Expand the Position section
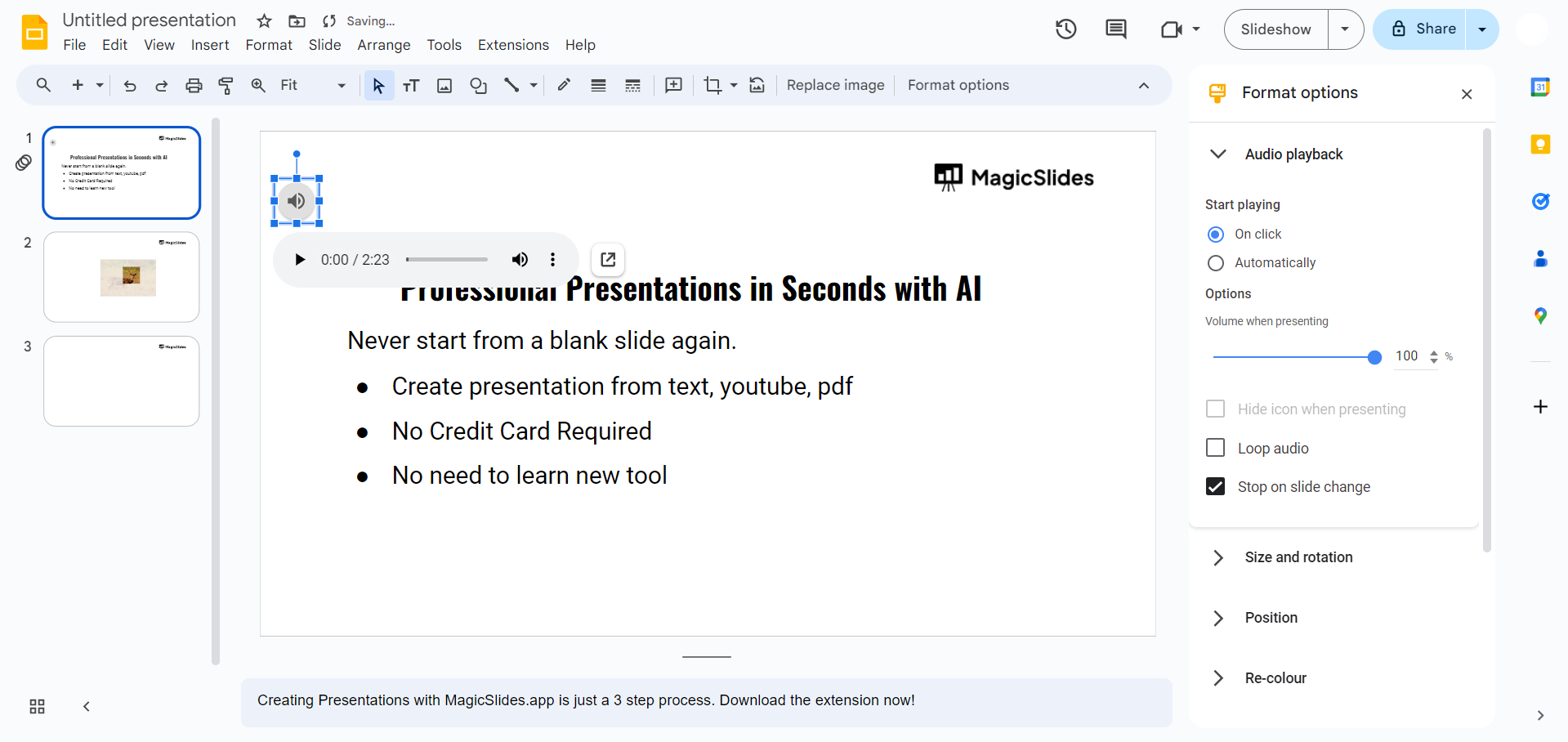 coord(1218,618)
